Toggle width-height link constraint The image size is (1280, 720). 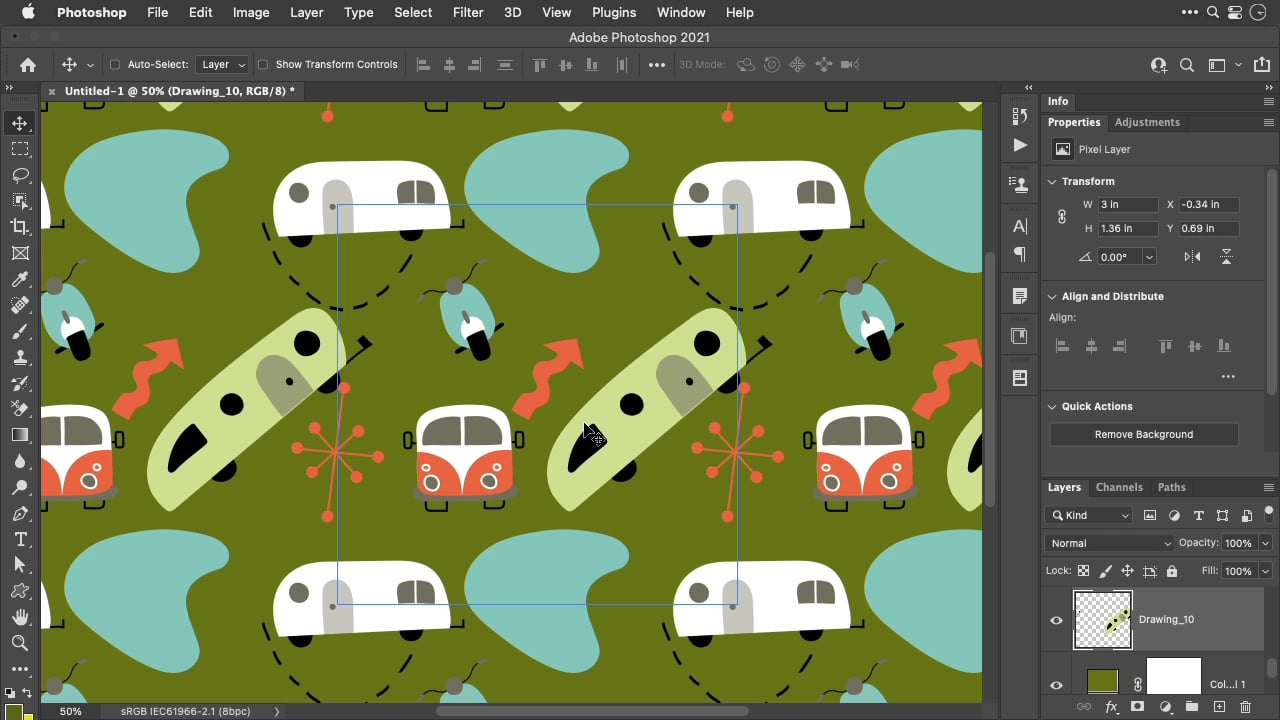click(1062, 216)
